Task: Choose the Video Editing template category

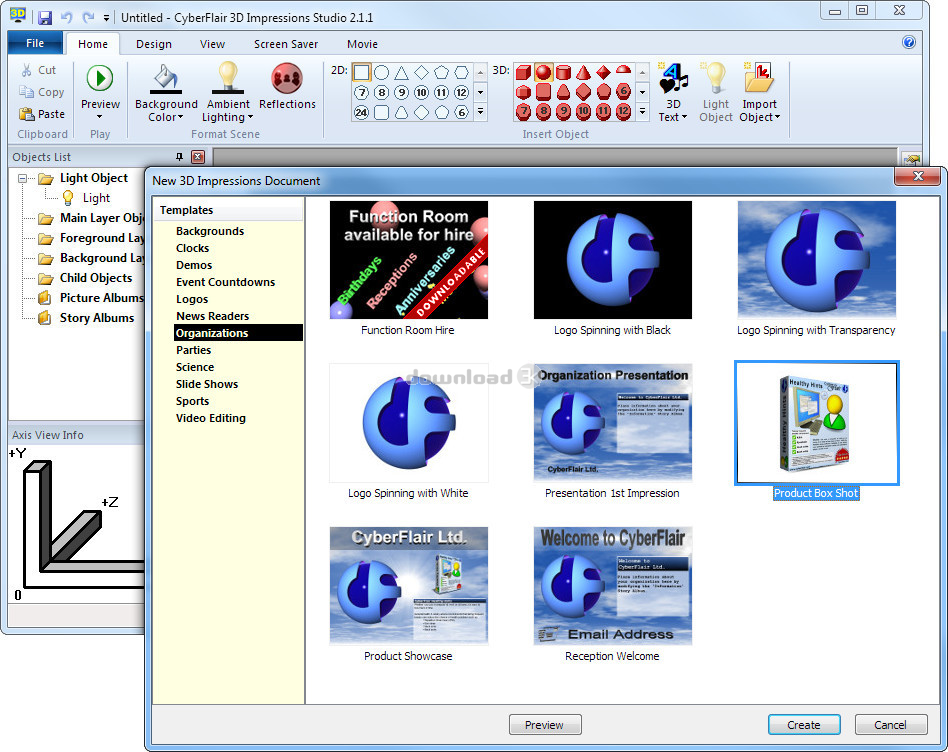Action: 210,418
